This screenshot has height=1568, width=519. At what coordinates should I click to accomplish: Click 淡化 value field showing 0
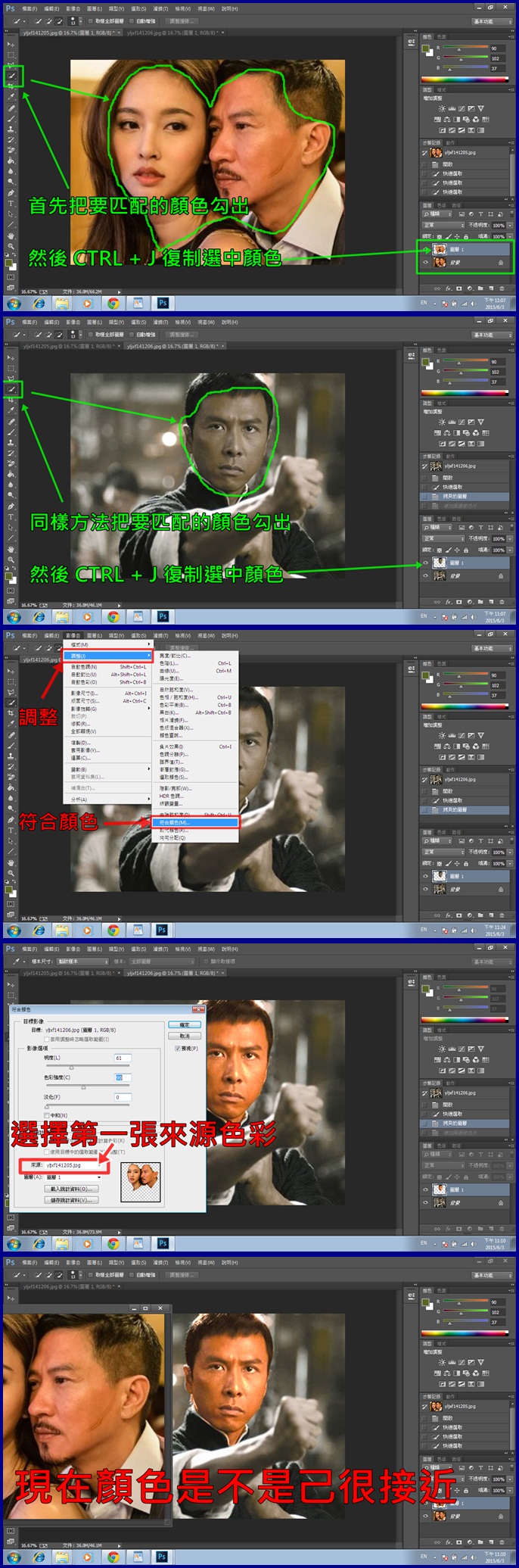pyautogui.click(x=123, y=1097)
